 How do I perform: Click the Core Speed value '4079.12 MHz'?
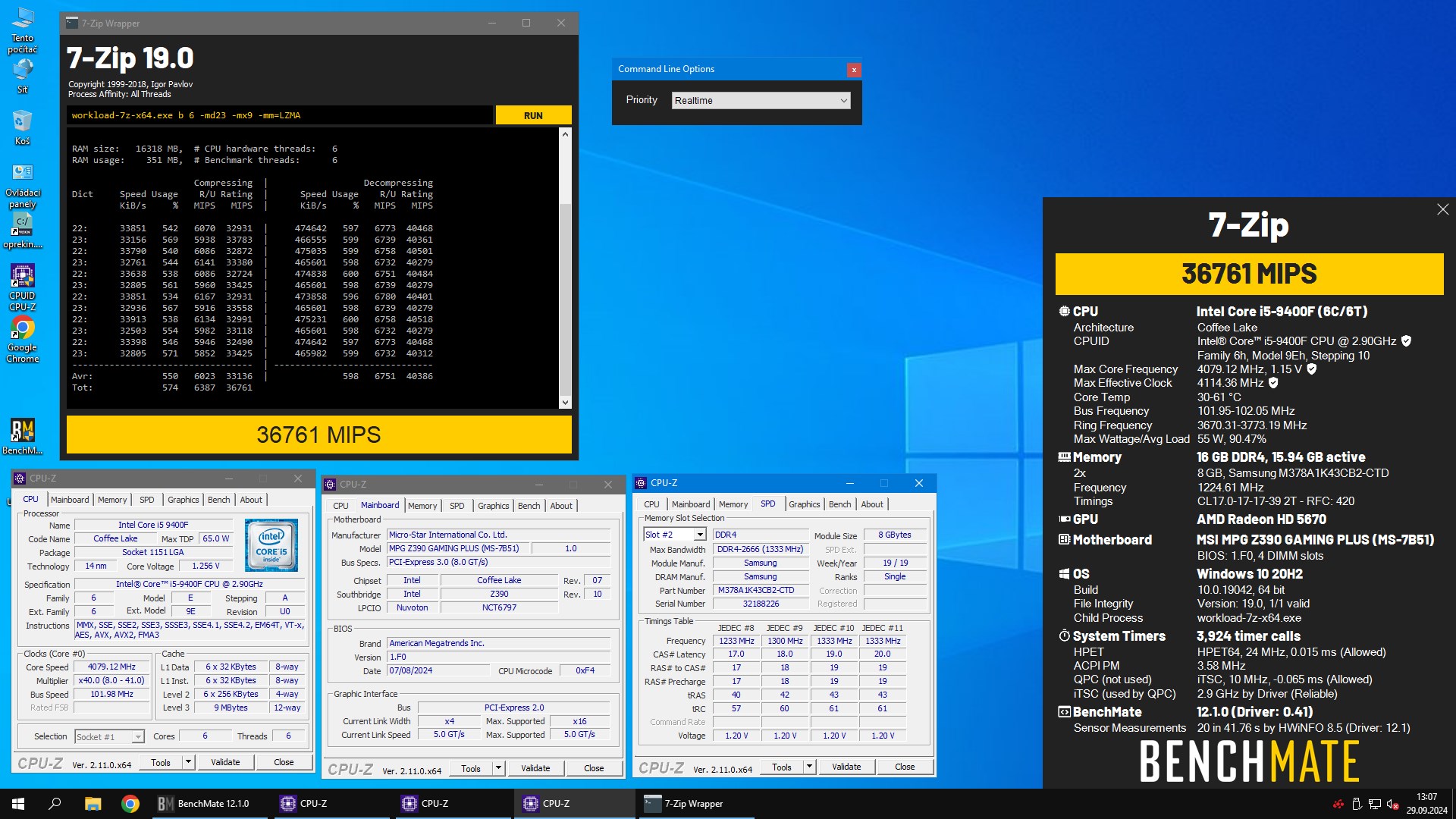coord(111,667)
